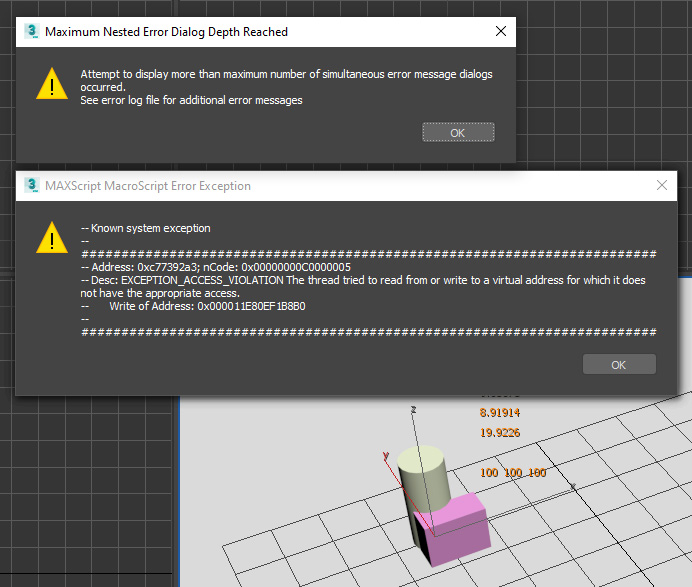Click the 8.91914 value text in viewport
692x587 pixels.
(x=500, y=412)
